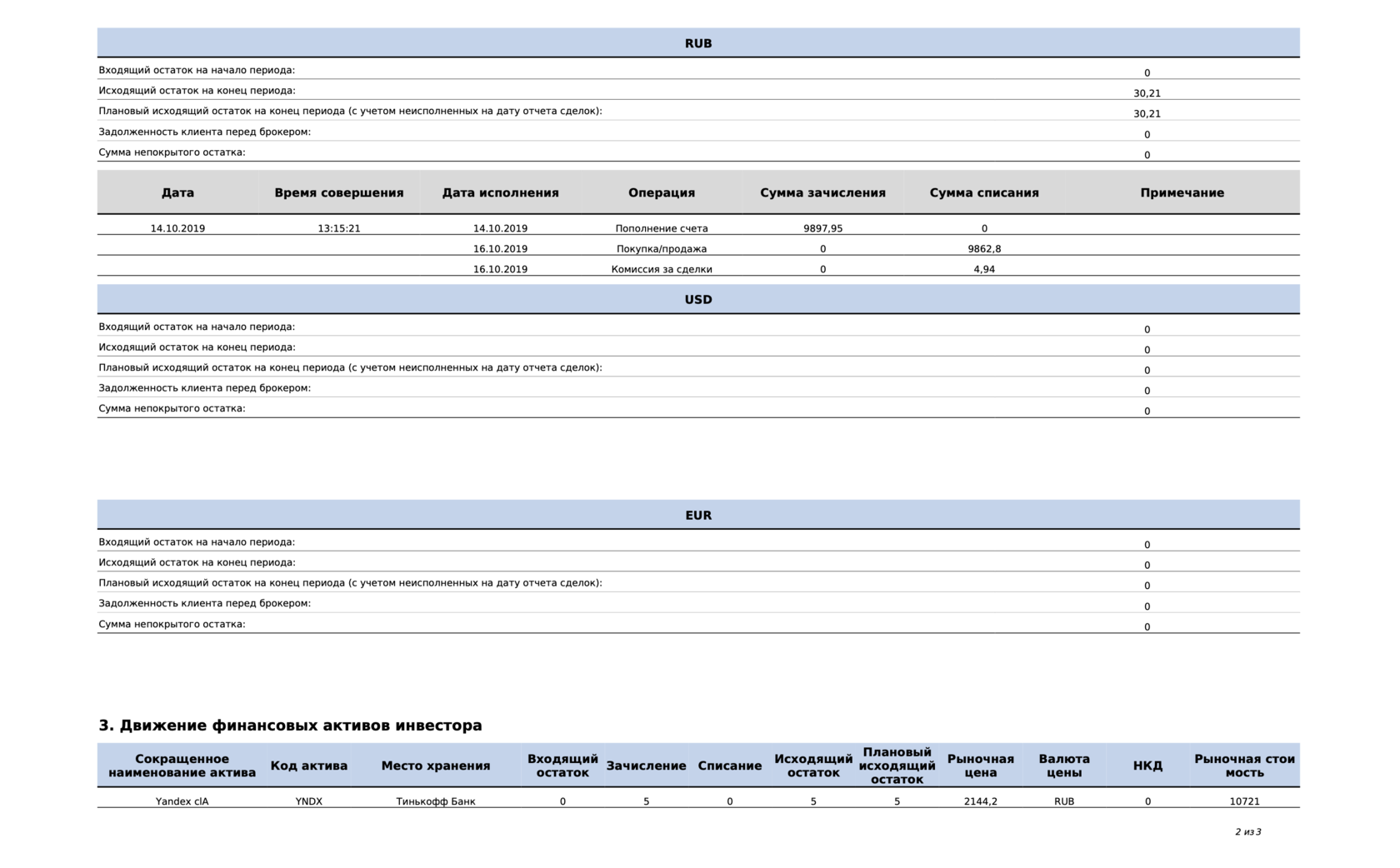The image size is (1400, 868).
Task: Click the 'Исходящий остаток' assets column header
Action: click(x=813, y=766)
